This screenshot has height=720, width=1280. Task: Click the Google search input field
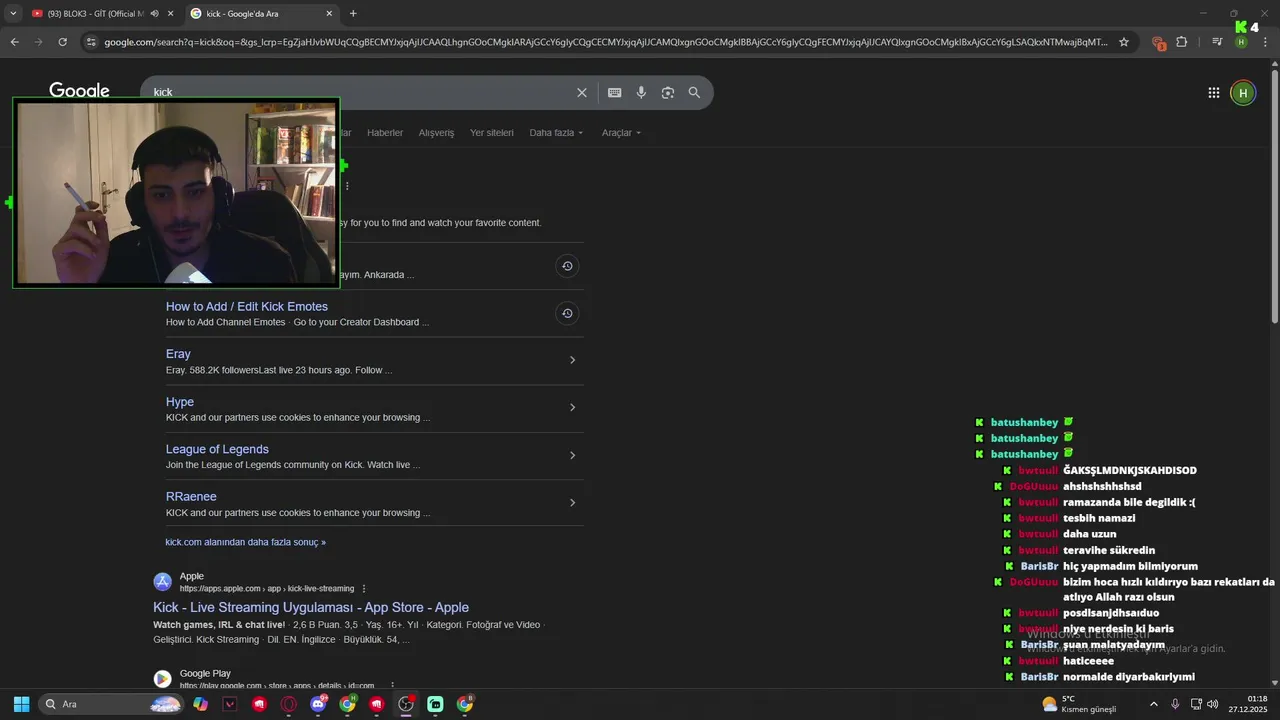pyautogui.click(x=360, y=92)
